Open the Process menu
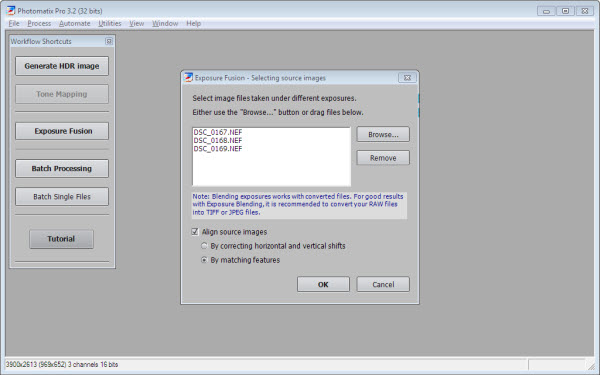This screenshot has width=600, height=375. pos(39,23)
